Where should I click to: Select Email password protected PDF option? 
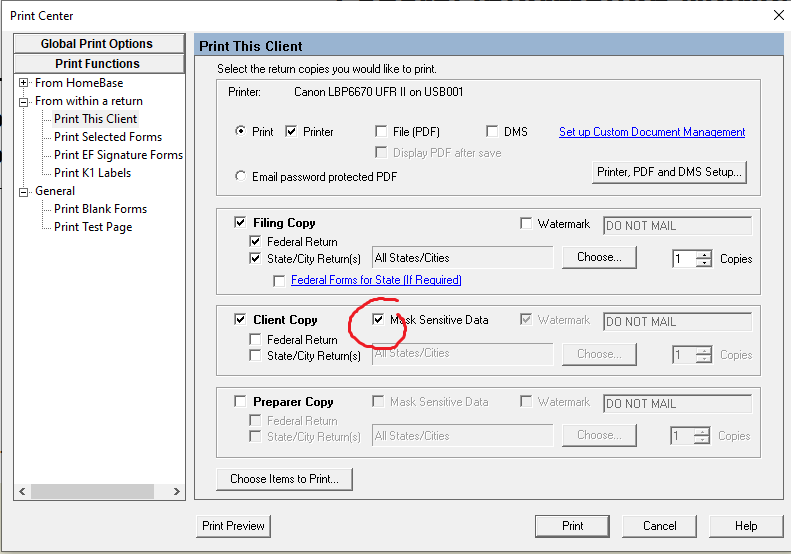point(240,177)
